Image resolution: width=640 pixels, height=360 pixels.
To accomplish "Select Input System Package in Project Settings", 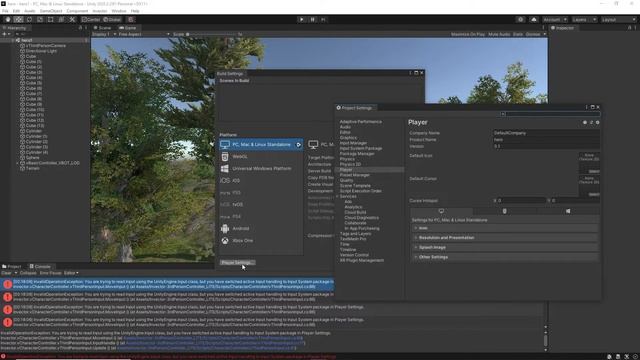I will (361, 148).
